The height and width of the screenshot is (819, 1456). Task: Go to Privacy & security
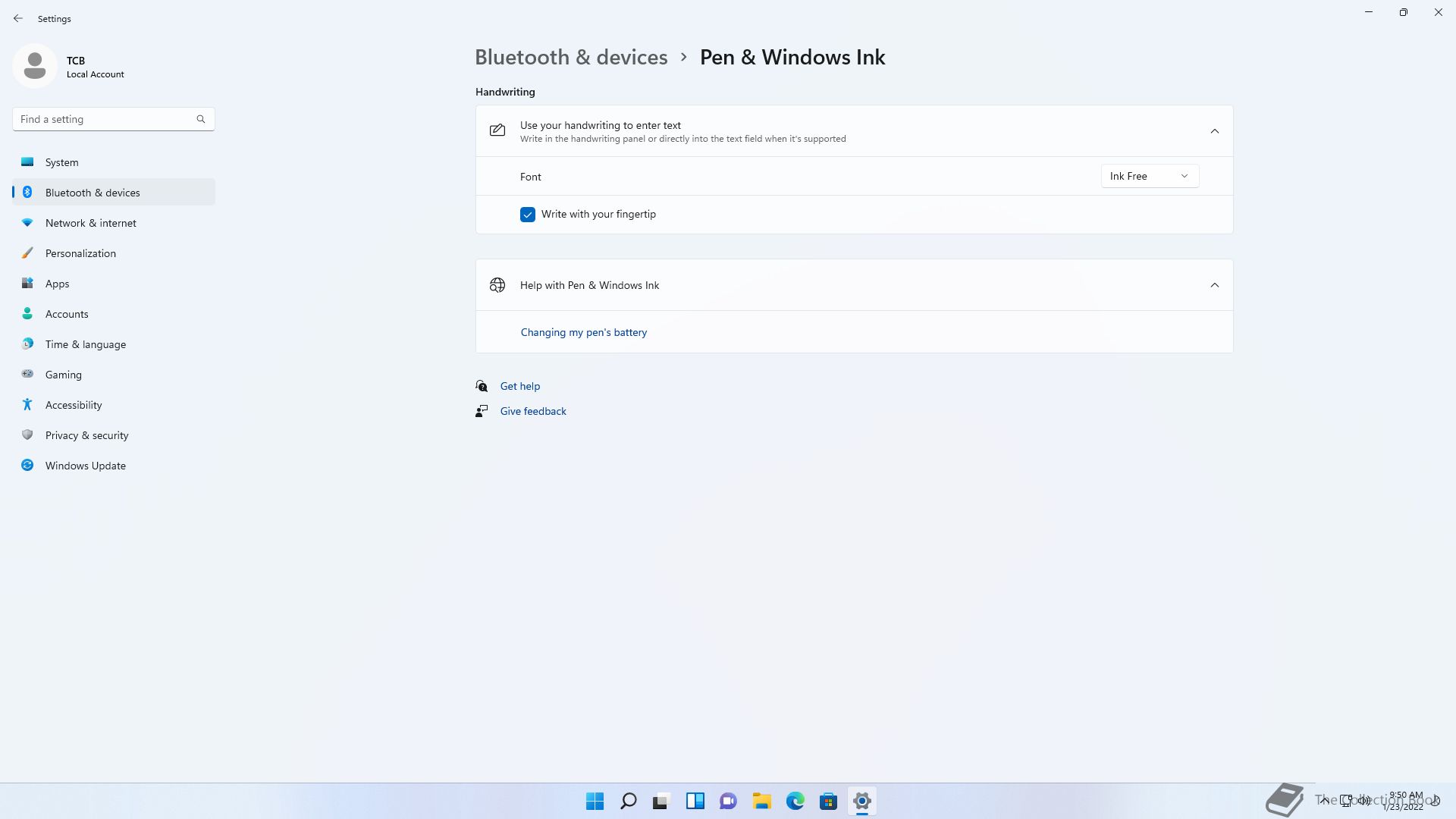[114, 435]
